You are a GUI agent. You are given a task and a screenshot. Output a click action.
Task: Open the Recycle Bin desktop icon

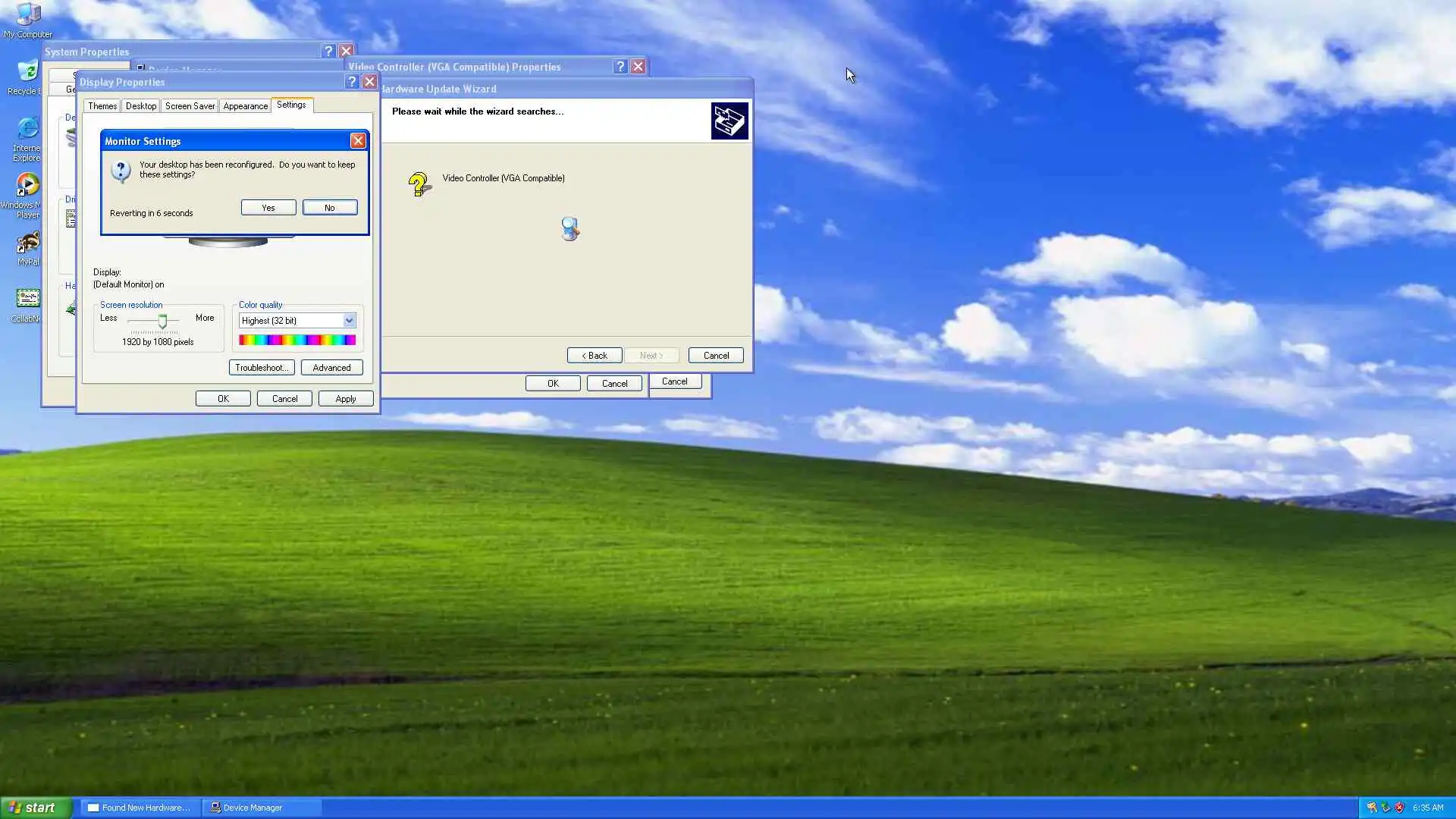[27, 74]
